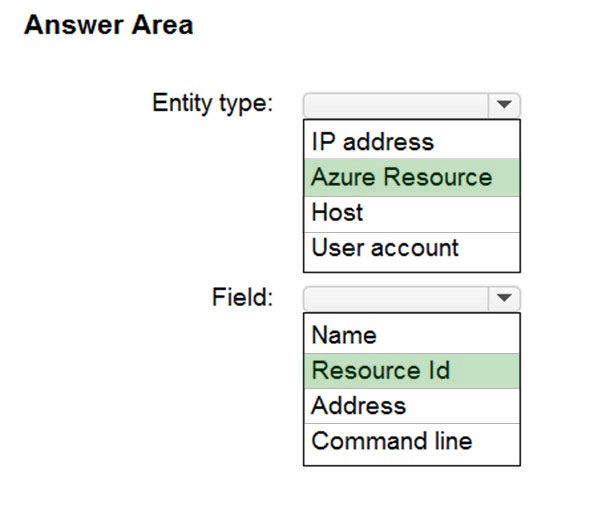Select the green highlighted field row
The image size is (594, 520).
click(x=412, y=371)
